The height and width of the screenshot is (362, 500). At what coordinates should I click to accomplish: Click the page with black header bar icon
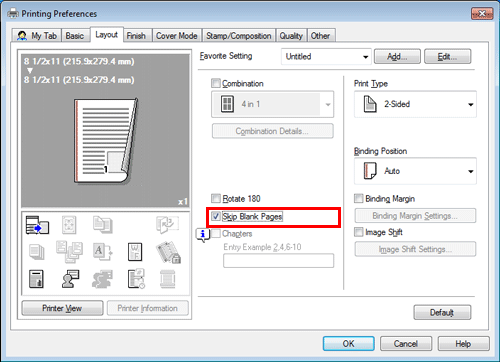point(36,279)
